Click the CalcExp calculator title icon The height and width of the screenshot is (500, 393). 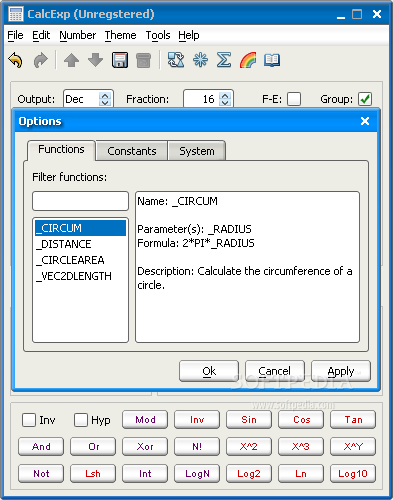(x=16, y=14)
